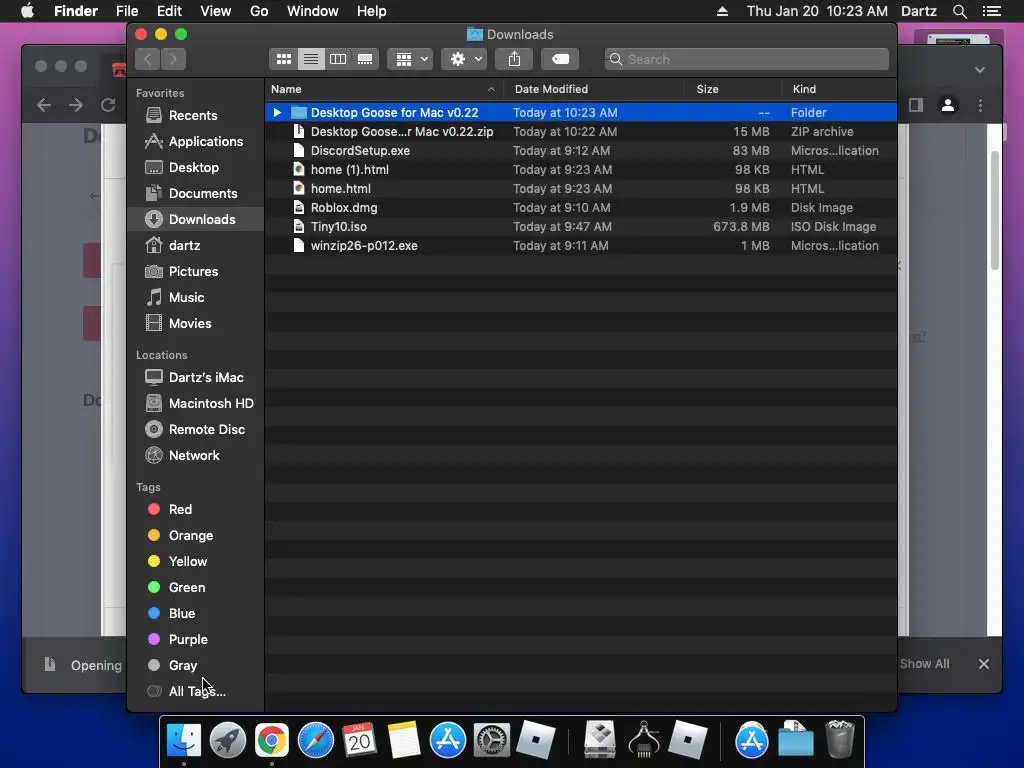This screenshot has width=1024, height=768.
Task: Open the Apple menu
Action: 27,11
